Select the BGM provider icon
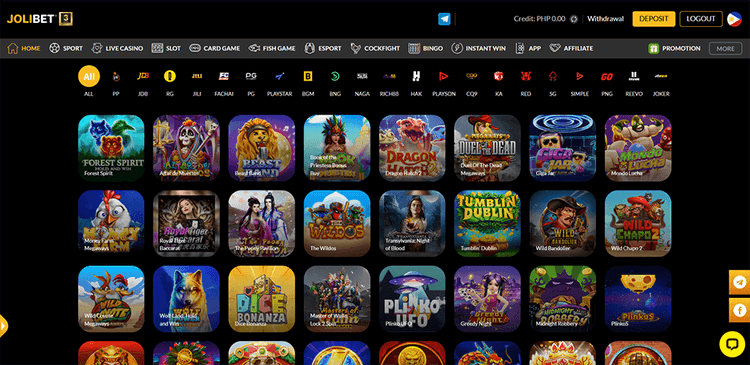This screenshot has width=750, height=365. click(x=308, y=77)
